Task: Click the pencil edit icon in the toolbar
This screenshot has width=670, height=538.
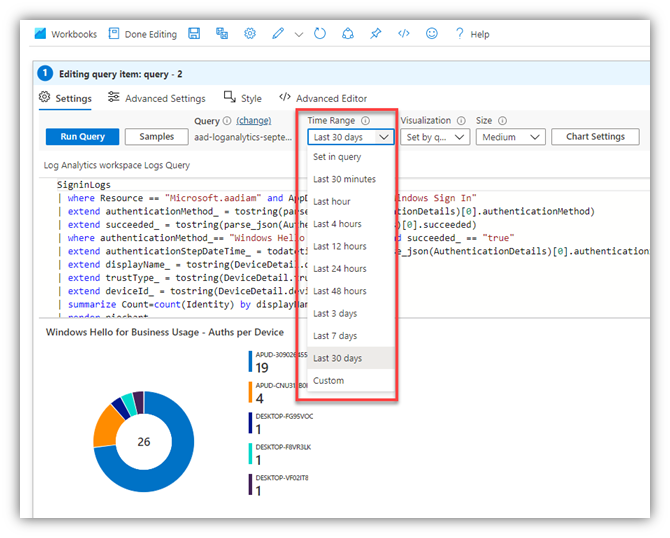Action: tap(278, 33)
